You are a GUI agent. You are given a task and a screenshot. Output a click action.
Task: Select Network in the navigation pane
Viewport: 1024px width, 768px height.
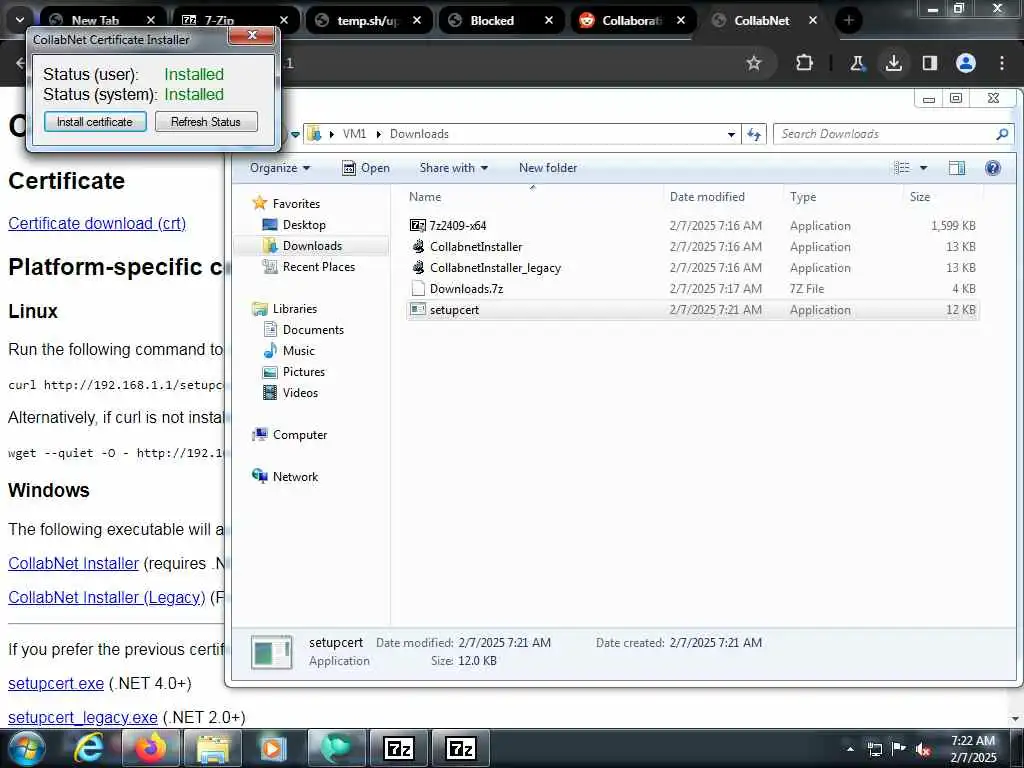[x=295, y=477]
